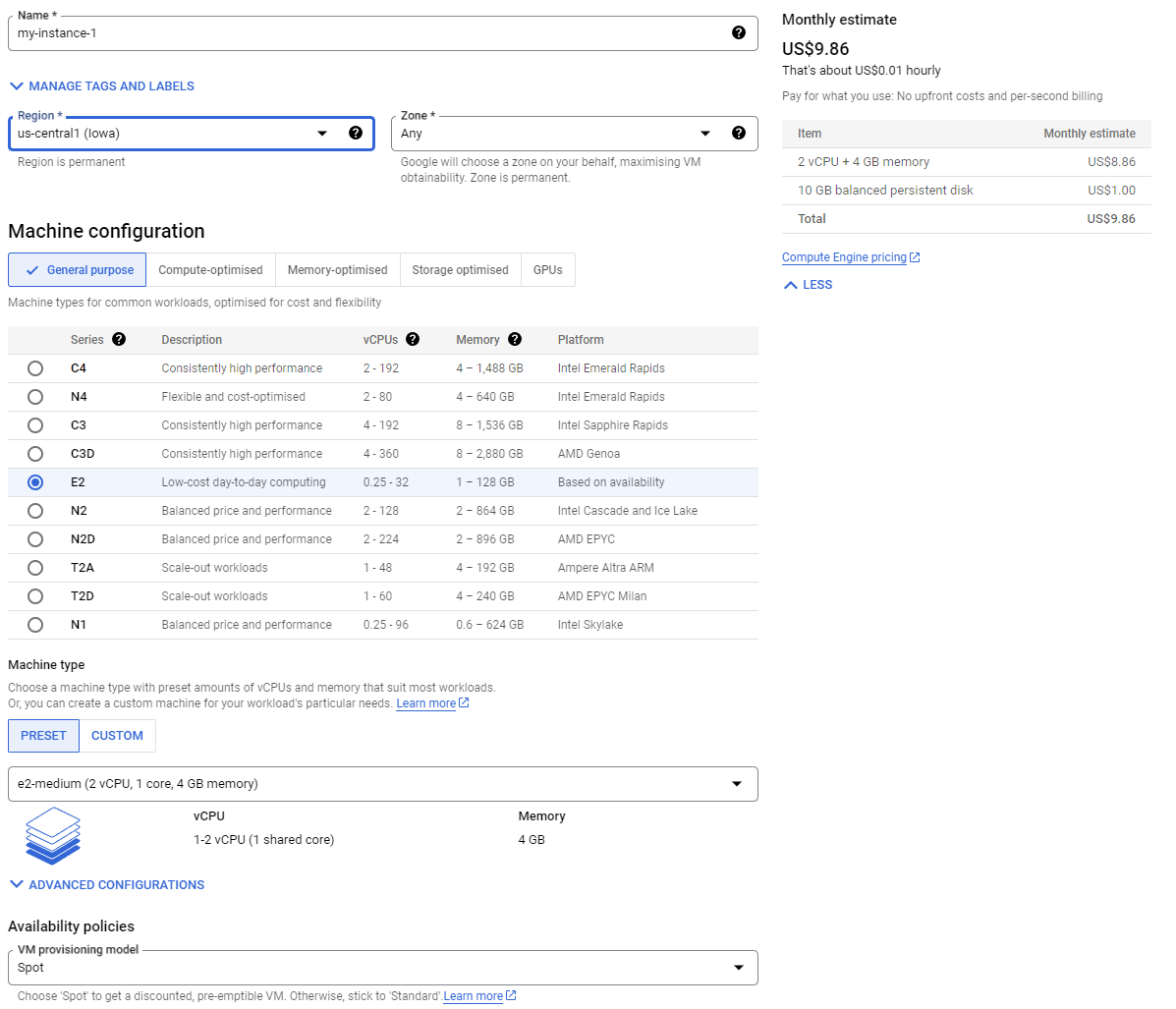Choose the T2A Scale-out workloads series
This screenshot has width=1176, height=1009.
pos(35,567)
